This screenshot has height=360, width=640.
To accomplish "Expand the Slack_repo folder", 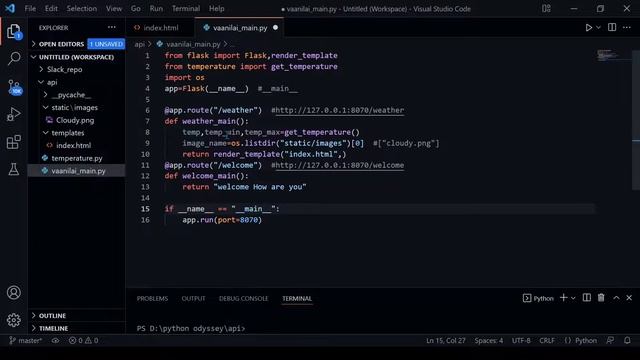I will pos(77,69).
